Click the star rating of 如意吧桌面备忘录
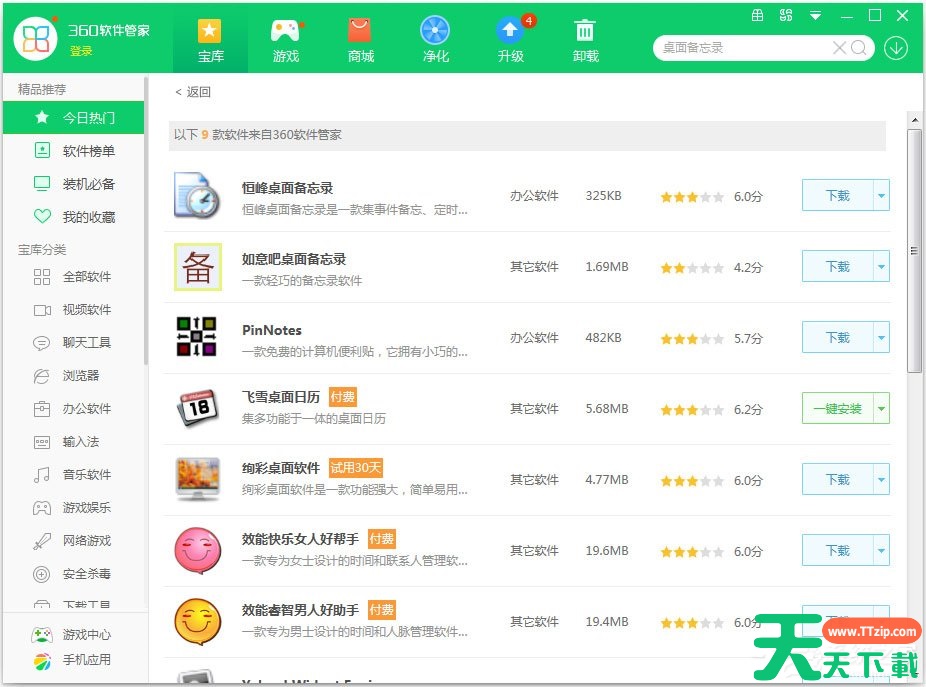The width and height of the screenshot is (926, 687). pyautogui.click(x=692, y=268)
